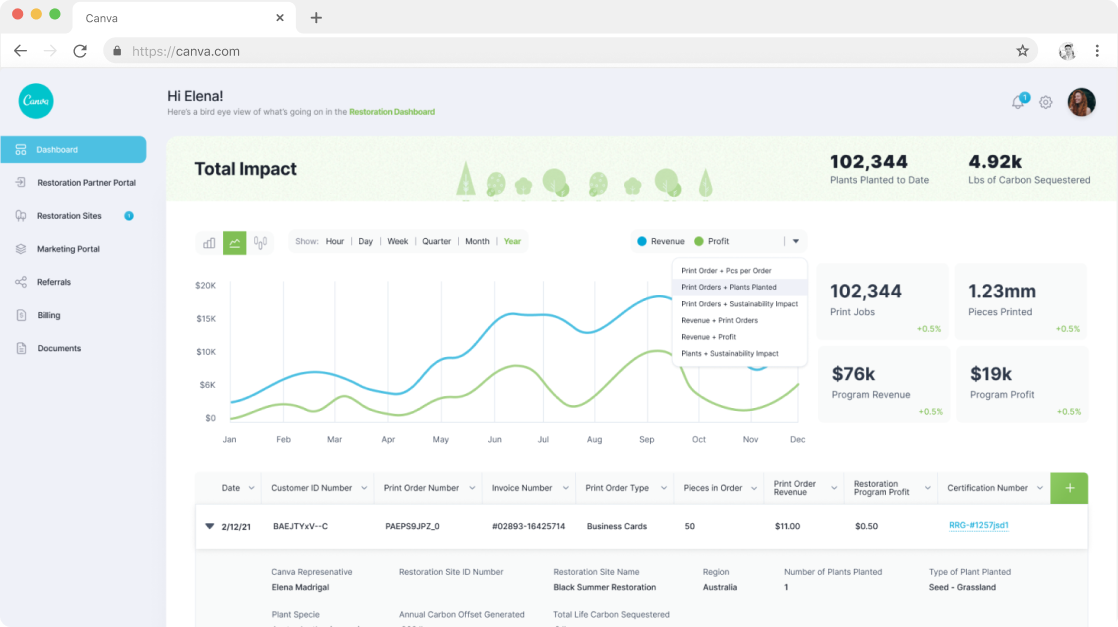The height and width of the screenshot is (627, 1118).
Task: Select the candlestick chart view icon
Action: (261, 242)
